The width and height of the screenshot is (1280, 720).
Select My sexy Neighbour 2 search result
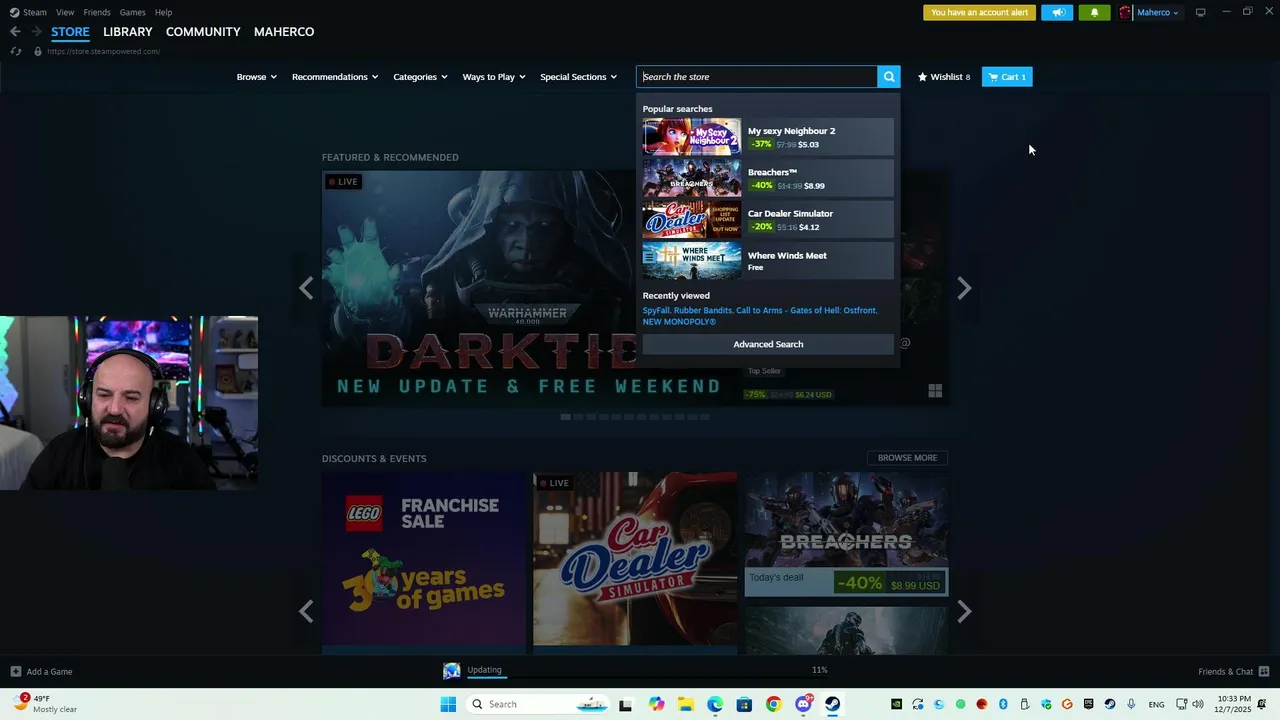[x=768, y=137]
